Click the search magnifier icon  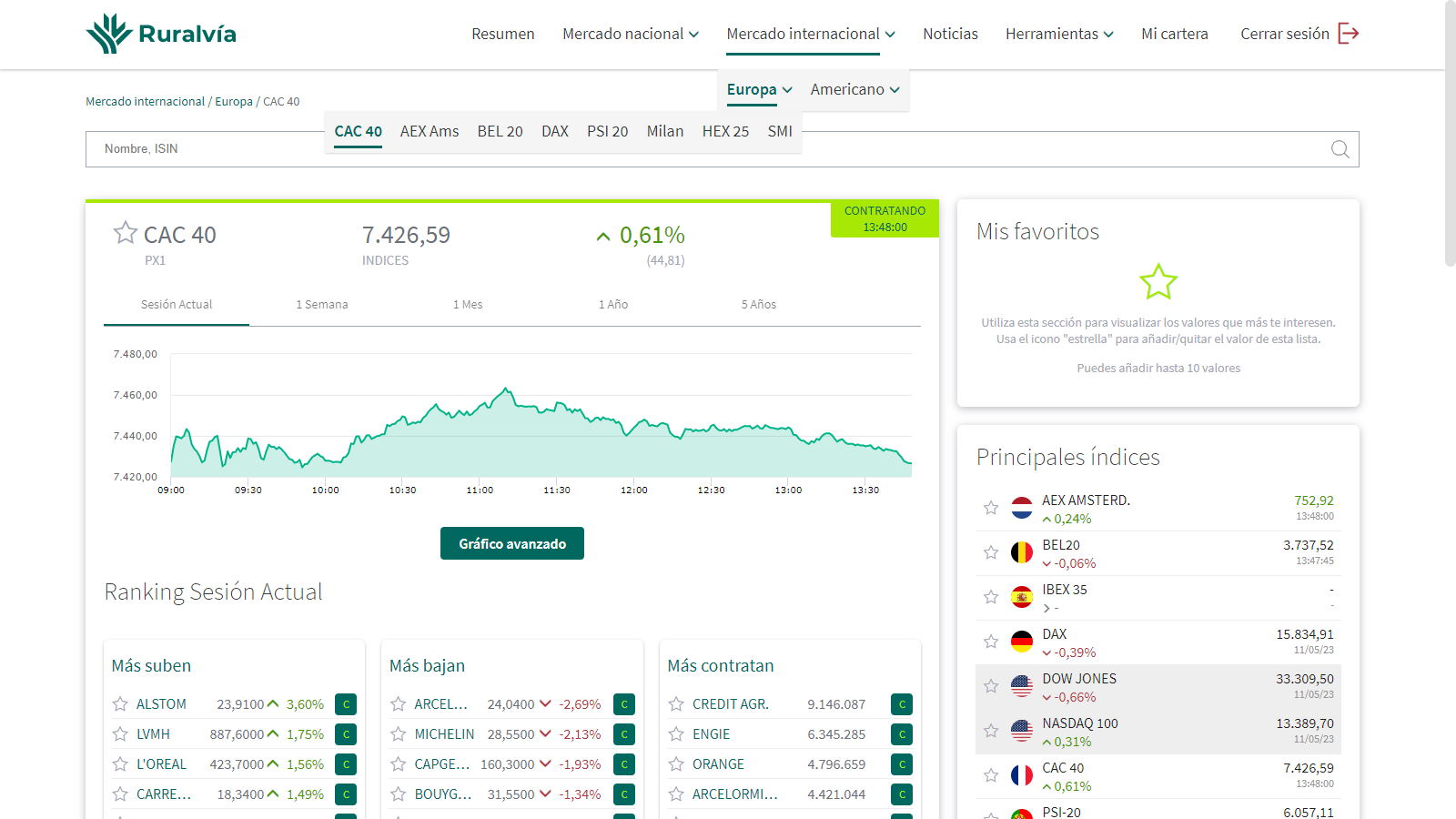pos(1340,149)
